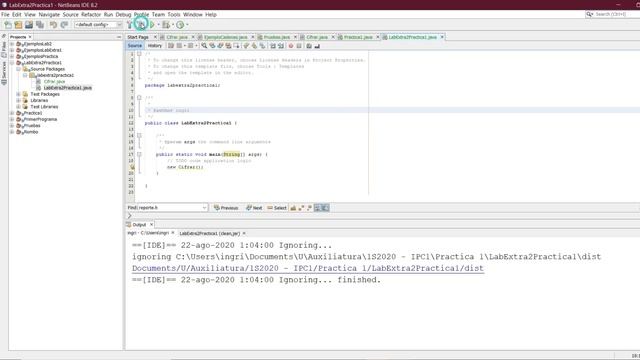Expand the EjemploLab2 project node

[12, 44]
